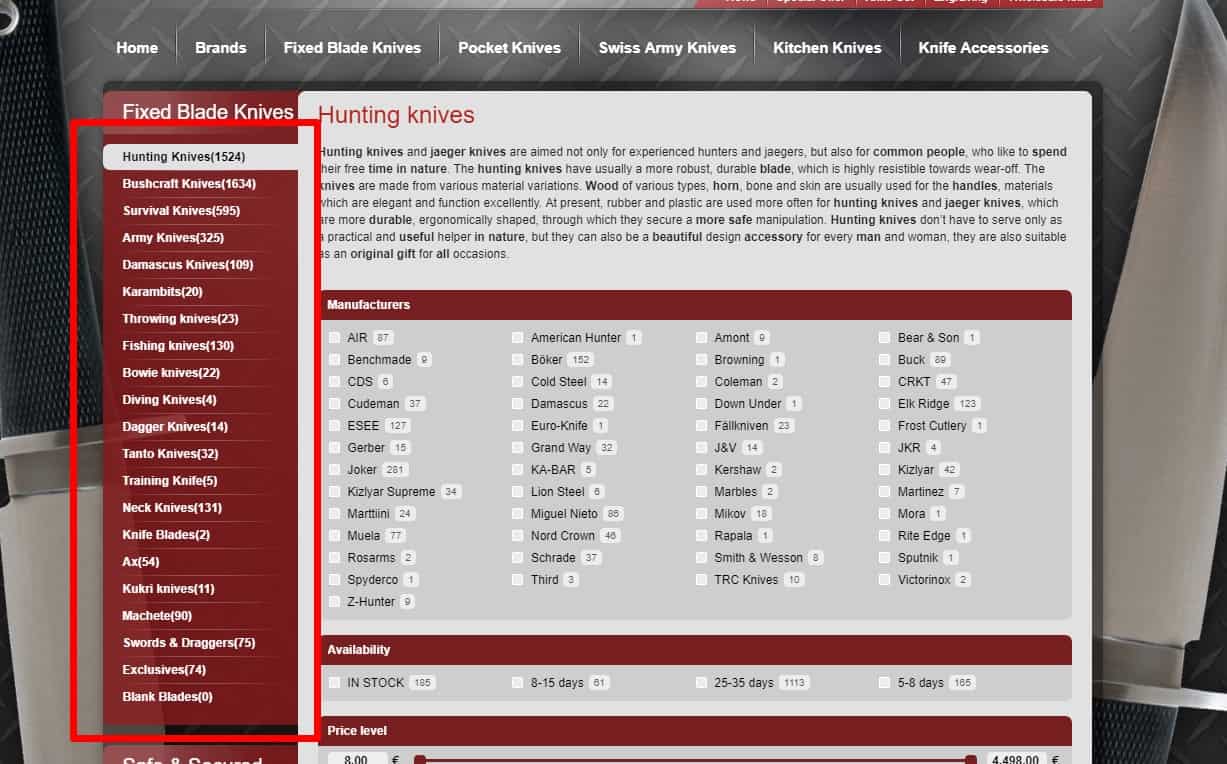Open the Brands page from top navigation
Viewport: 1227px width, 764px height.
pyautogui.click(x=220, y=47)
